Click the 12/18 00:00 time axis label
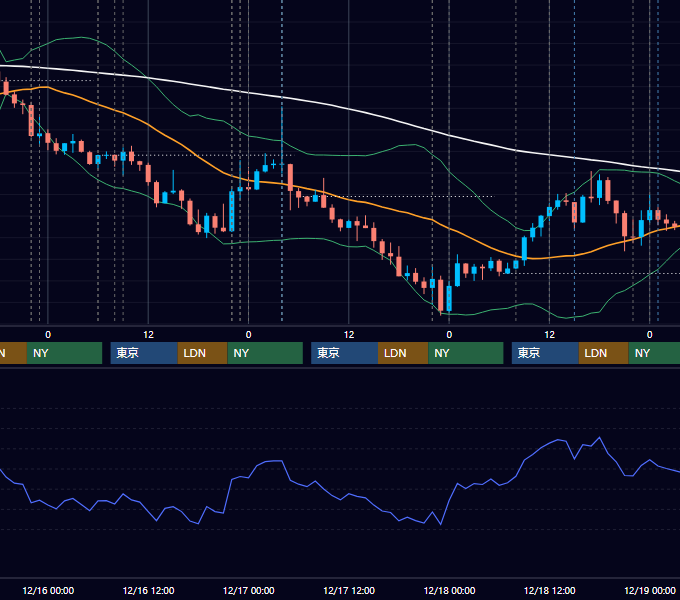 point(449,590)
